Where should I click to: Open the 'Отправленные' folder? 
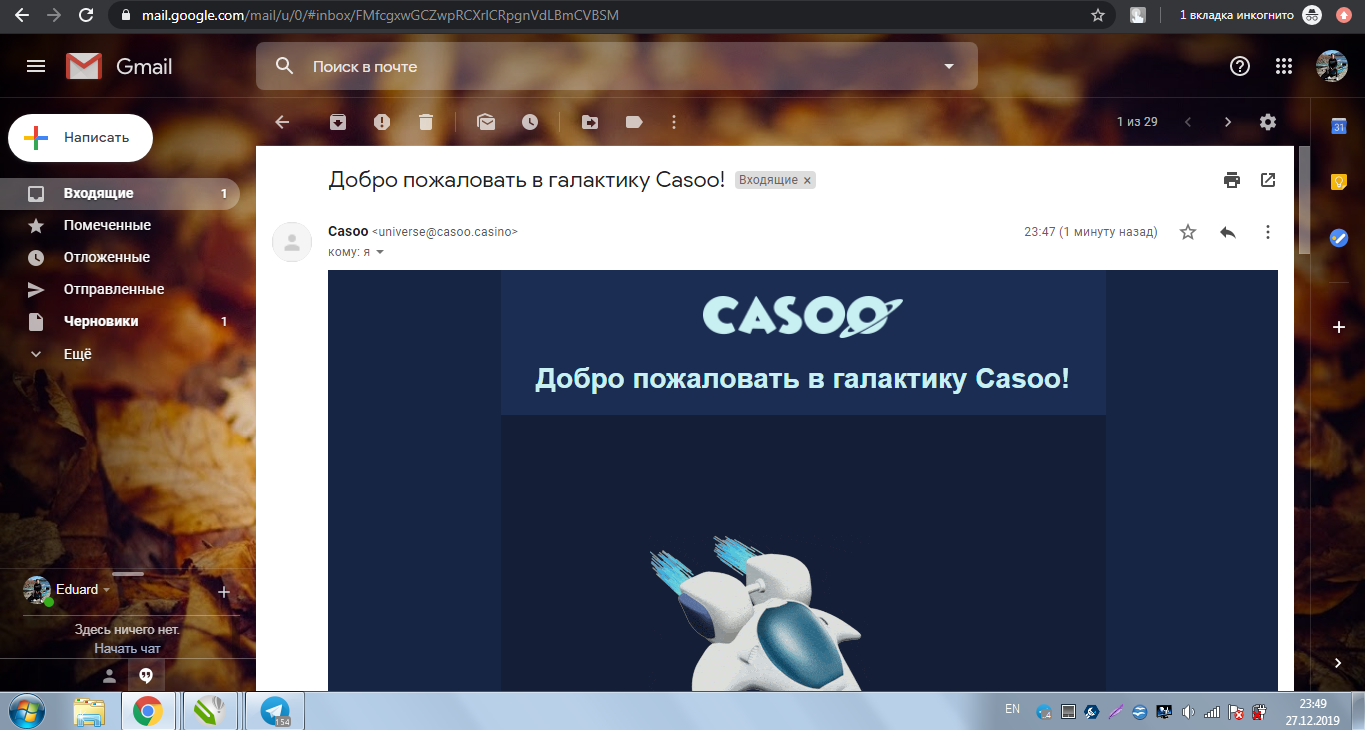120,290
